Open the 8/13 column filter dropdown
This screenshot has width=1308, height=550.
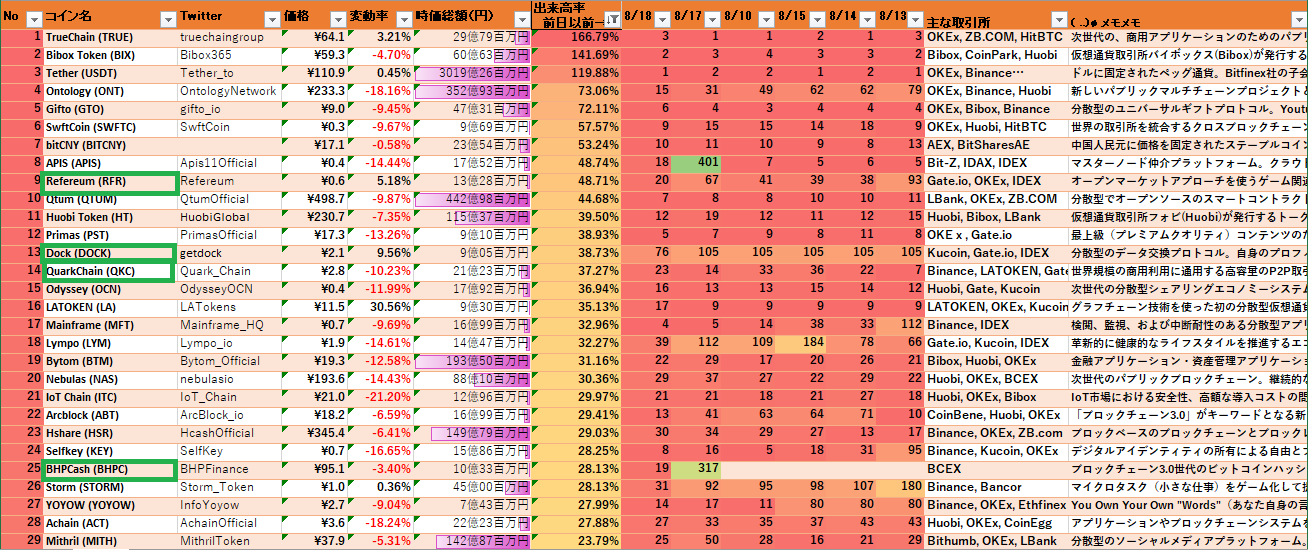(914, 19)
